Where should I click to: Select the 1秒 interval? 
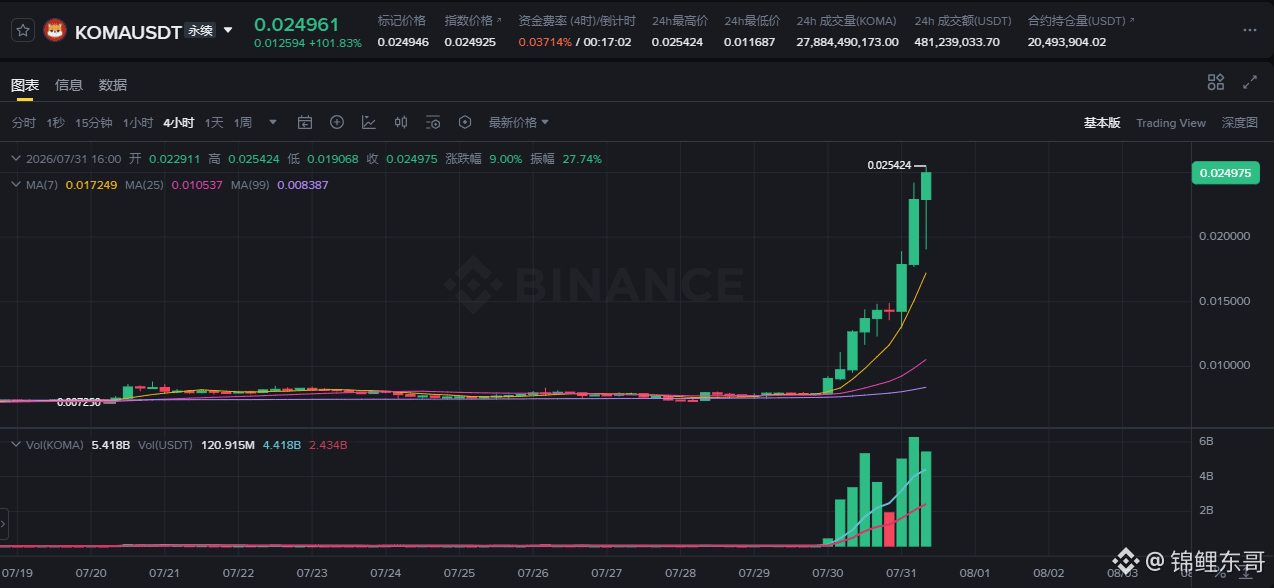tap(55, 123)
